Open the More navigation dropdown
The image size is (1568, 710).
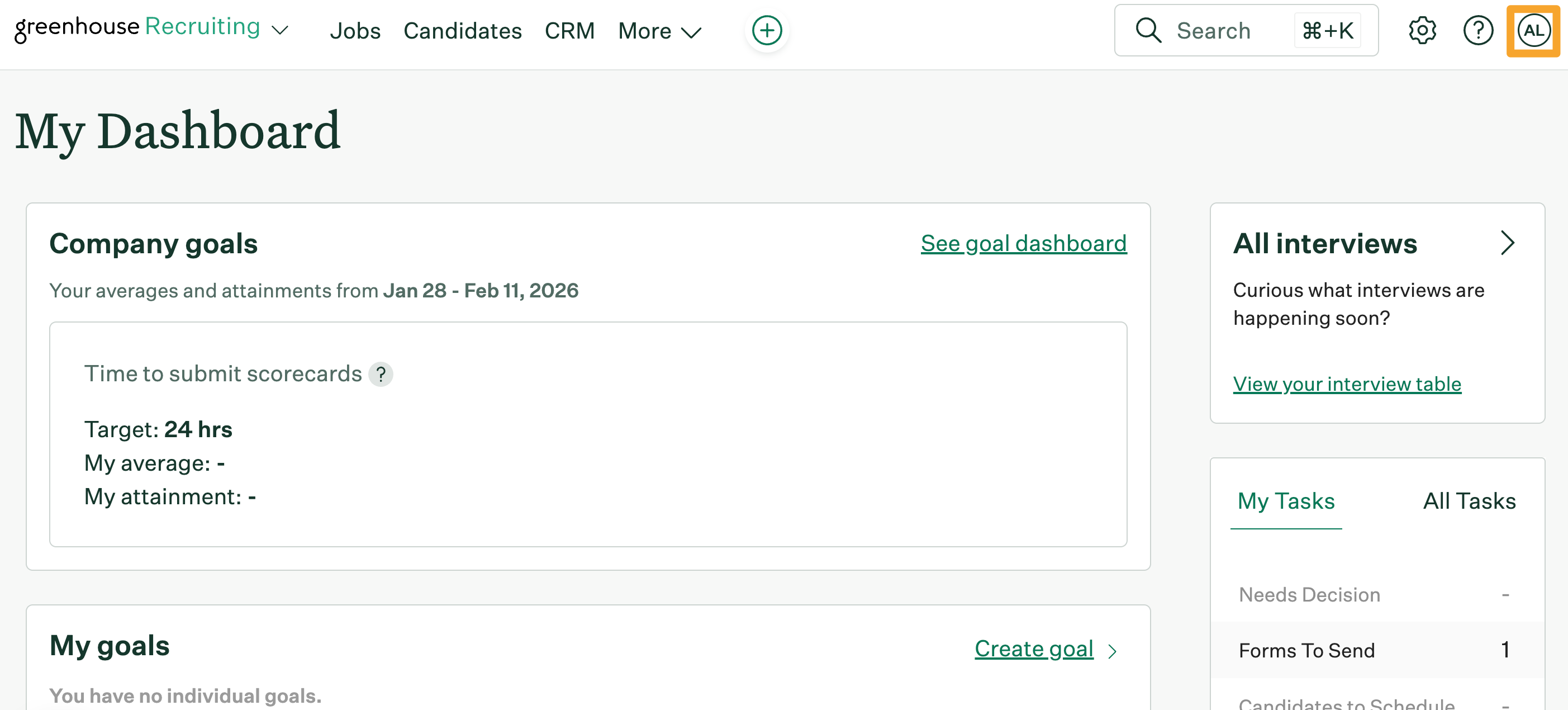pyautogui.click(x=659, y=31)
